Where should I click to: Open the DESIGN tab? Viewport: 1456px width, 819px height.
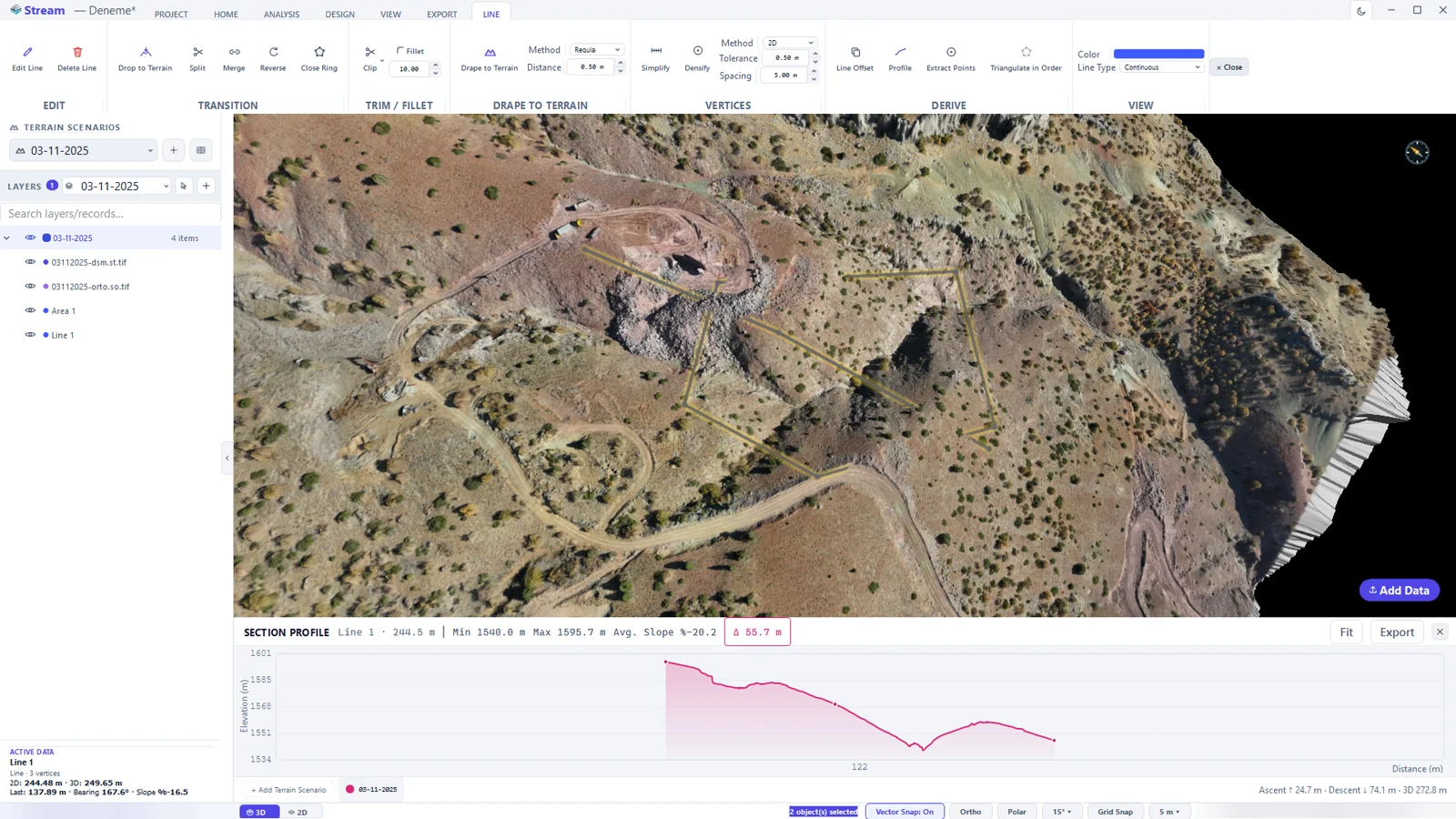point(340,15)
